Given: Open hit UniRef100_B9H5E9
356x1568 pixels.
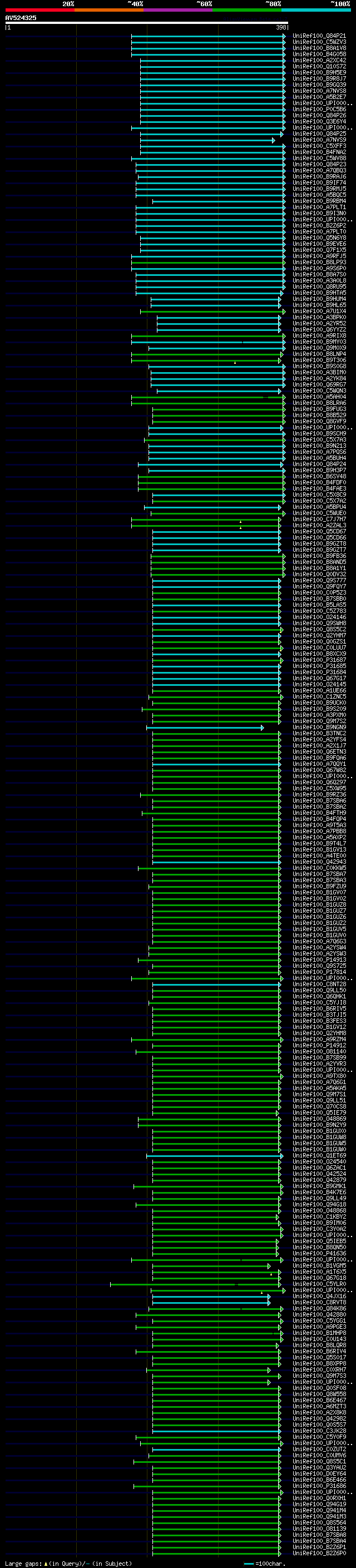Looking at the screenshot, I should point(319,72).
